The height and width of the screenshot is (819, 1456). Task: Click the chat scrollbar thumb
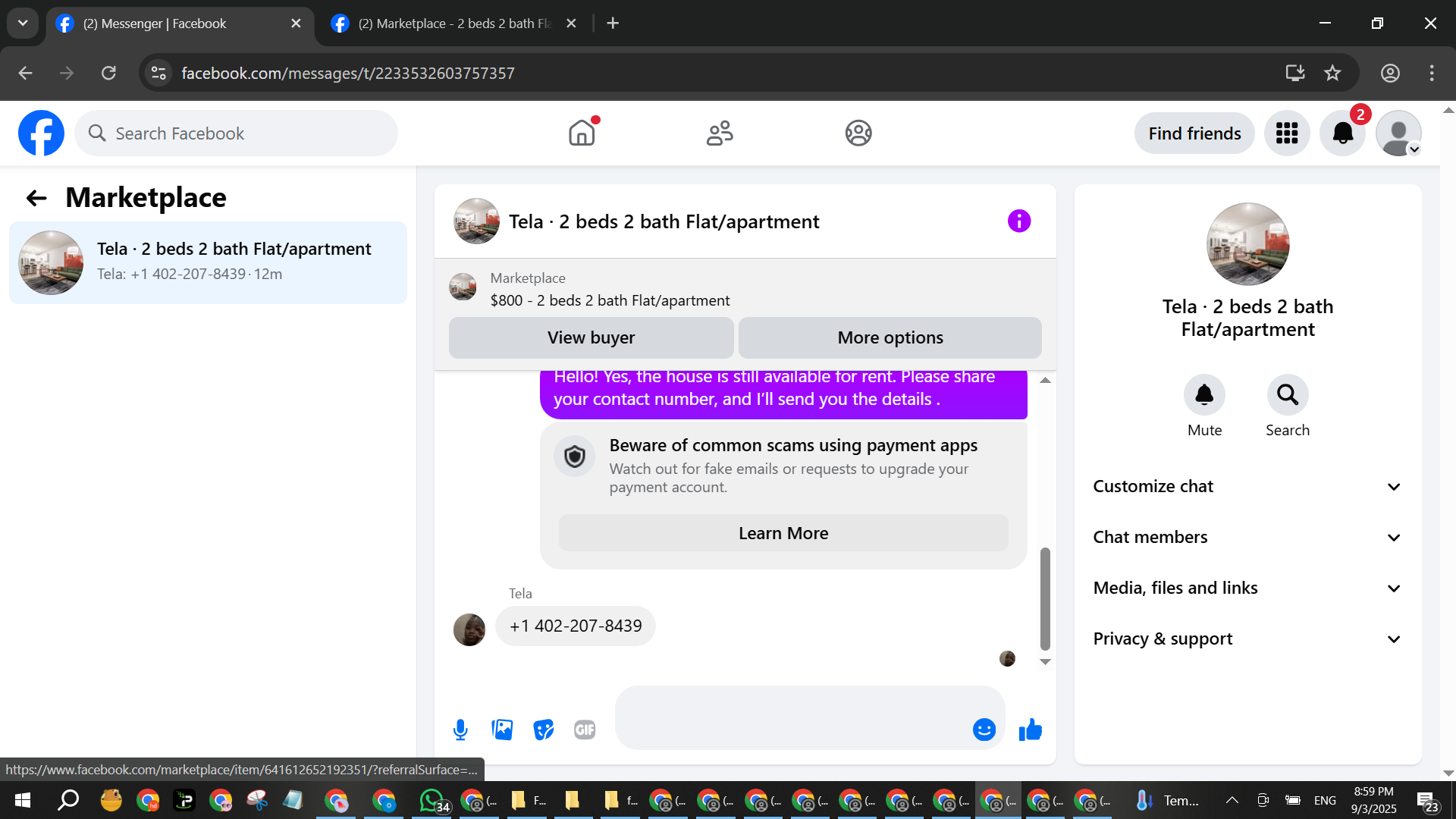point(1045,599)
